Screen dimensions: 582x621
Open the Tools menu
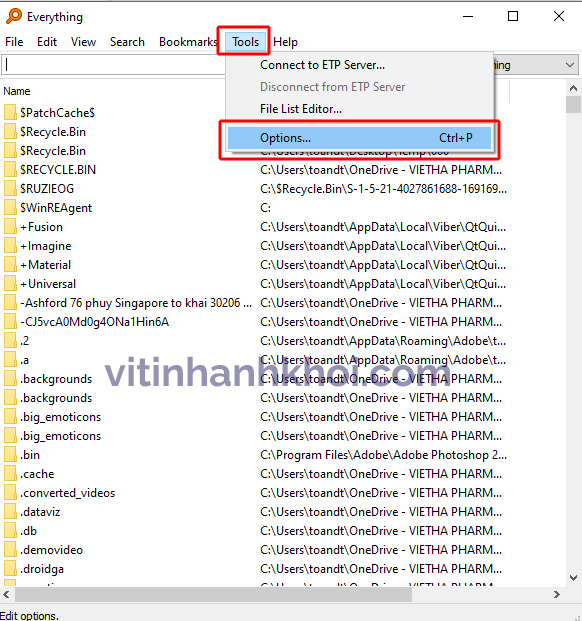click(x=245, y=42)
